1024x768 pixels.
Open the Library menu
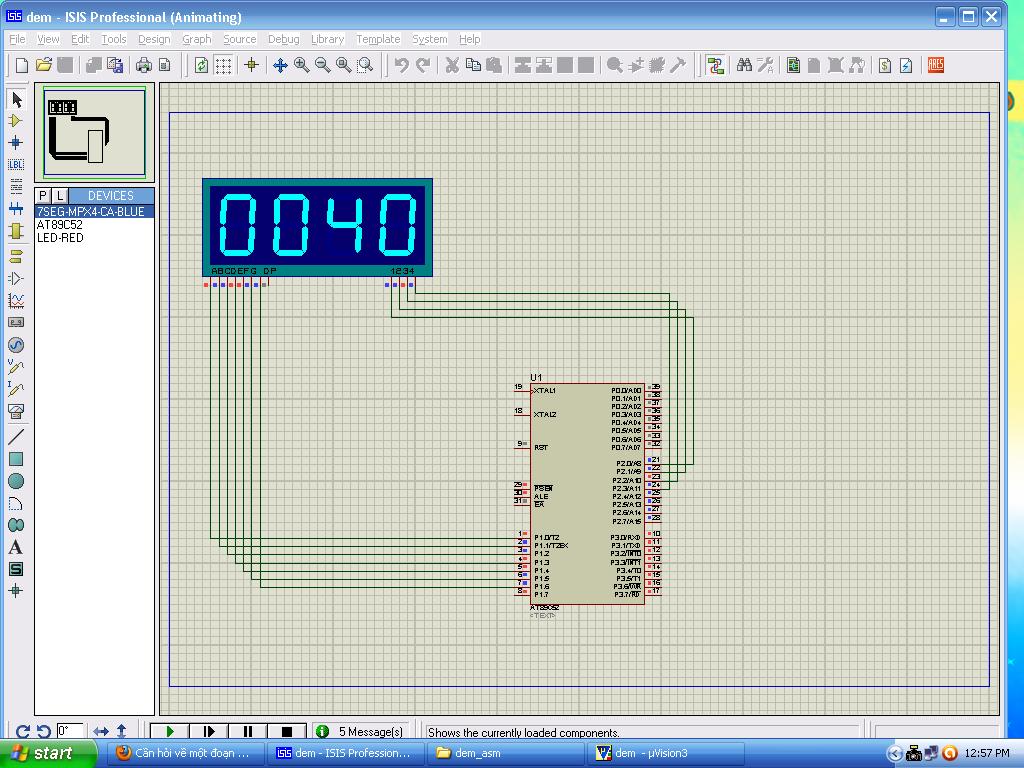[x=327, y=39]
